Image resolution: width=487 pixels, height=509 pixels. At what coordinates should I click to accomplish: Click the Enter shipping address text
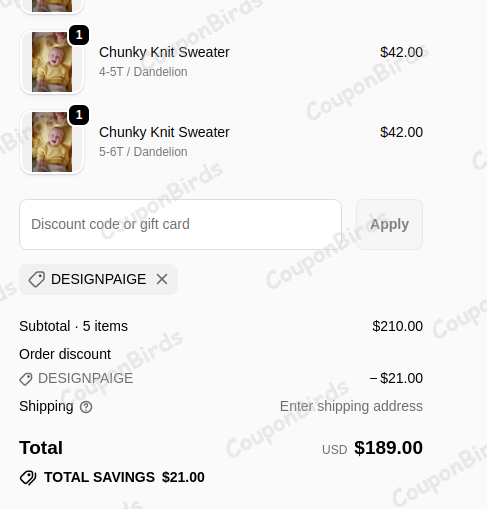click(x=351, y=406)
